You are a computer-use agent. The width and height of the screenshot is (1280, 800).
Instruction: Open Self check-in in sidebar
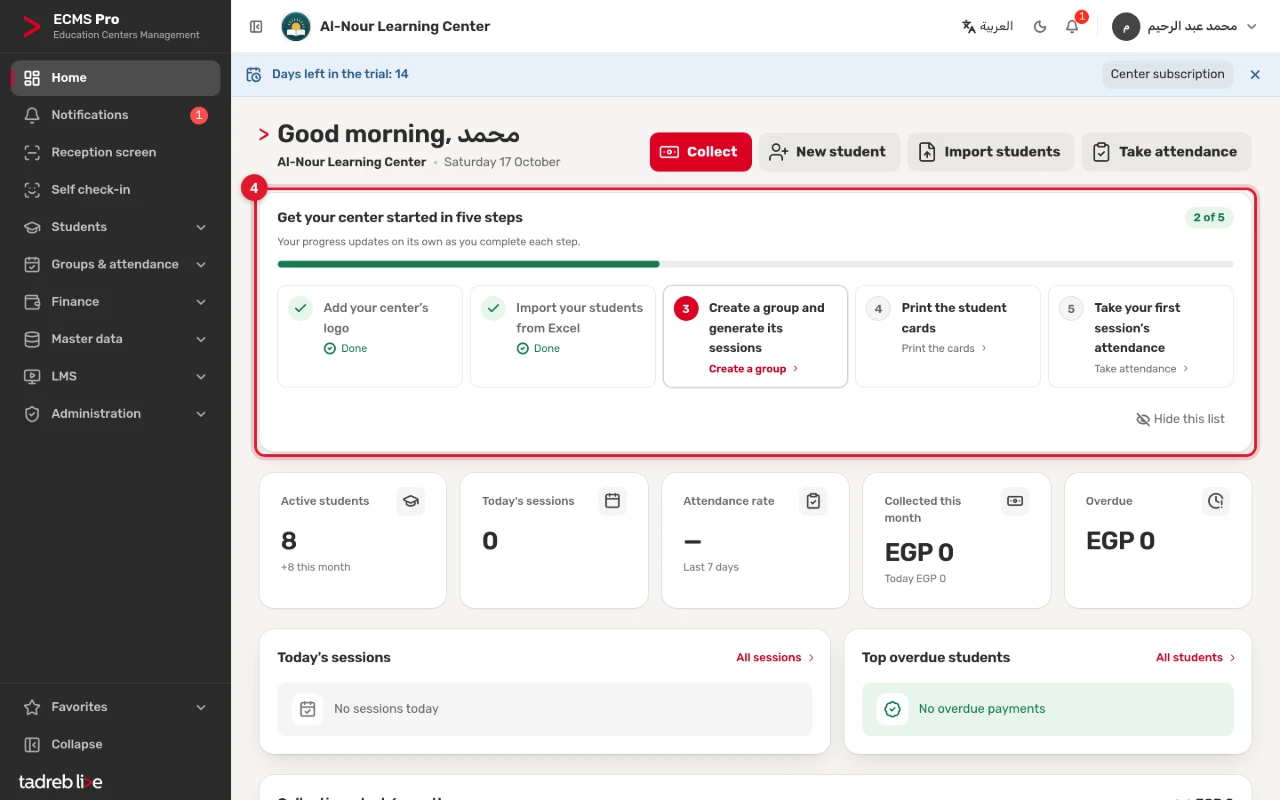(x=115, y=190)
